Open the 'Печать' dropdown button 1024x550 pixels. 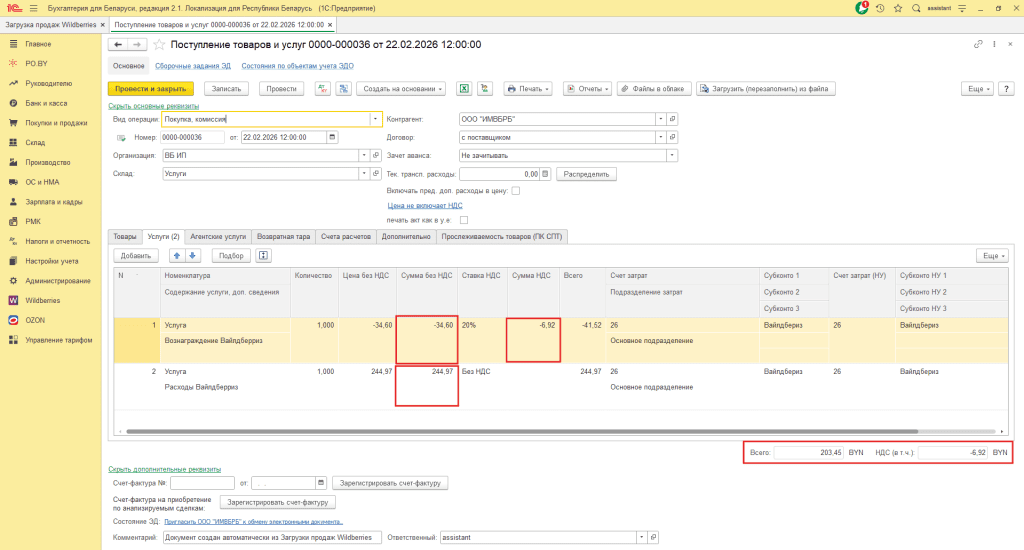pyautogui.click(x=529, y=88)
